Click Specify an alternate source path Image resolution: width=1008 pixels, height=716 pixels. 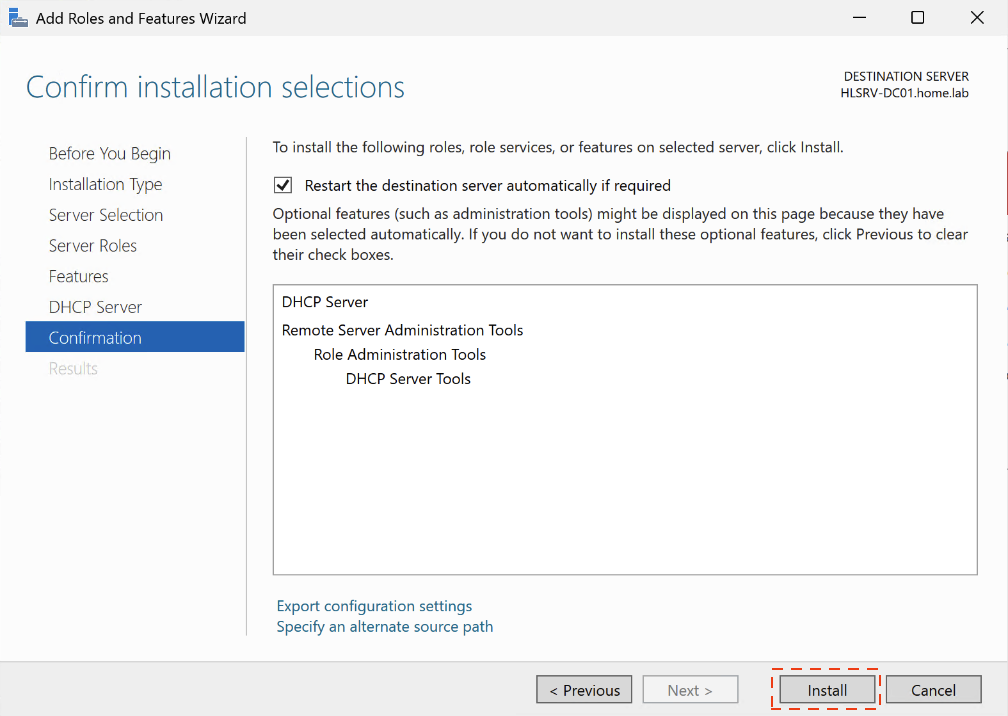(x=385, y=627)
